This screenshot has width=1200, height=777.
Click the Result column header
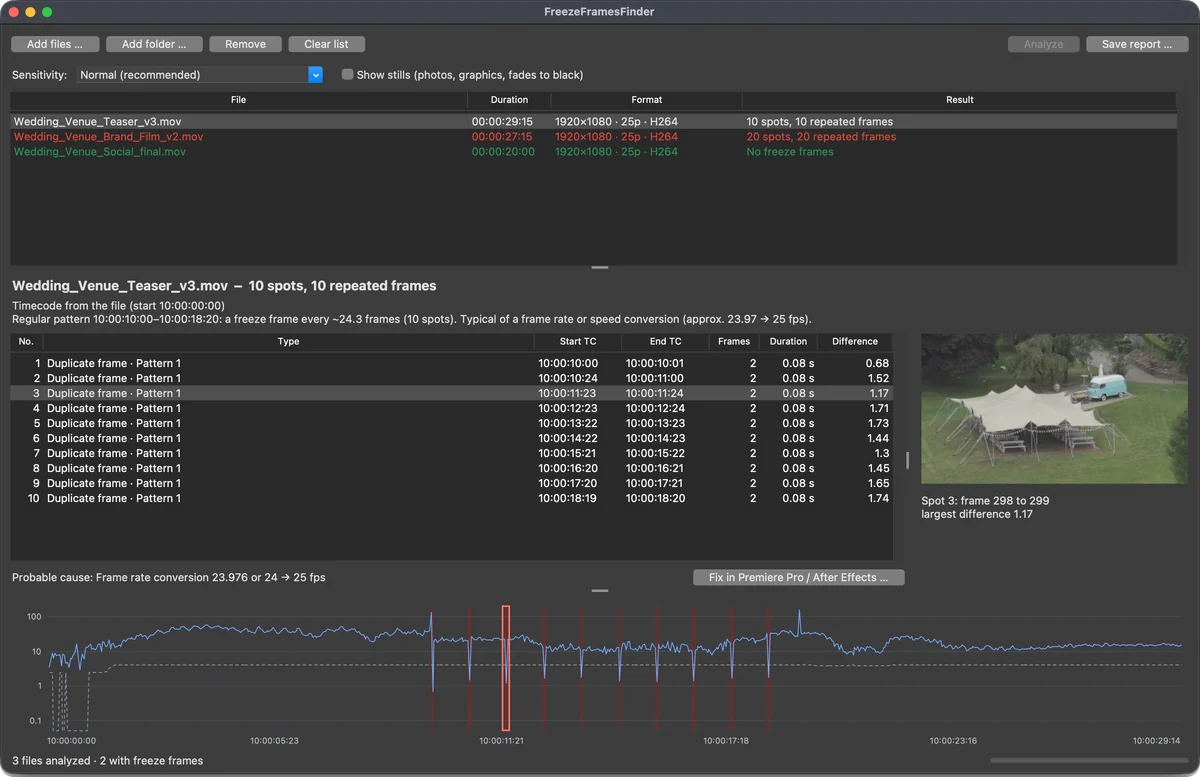959,100
